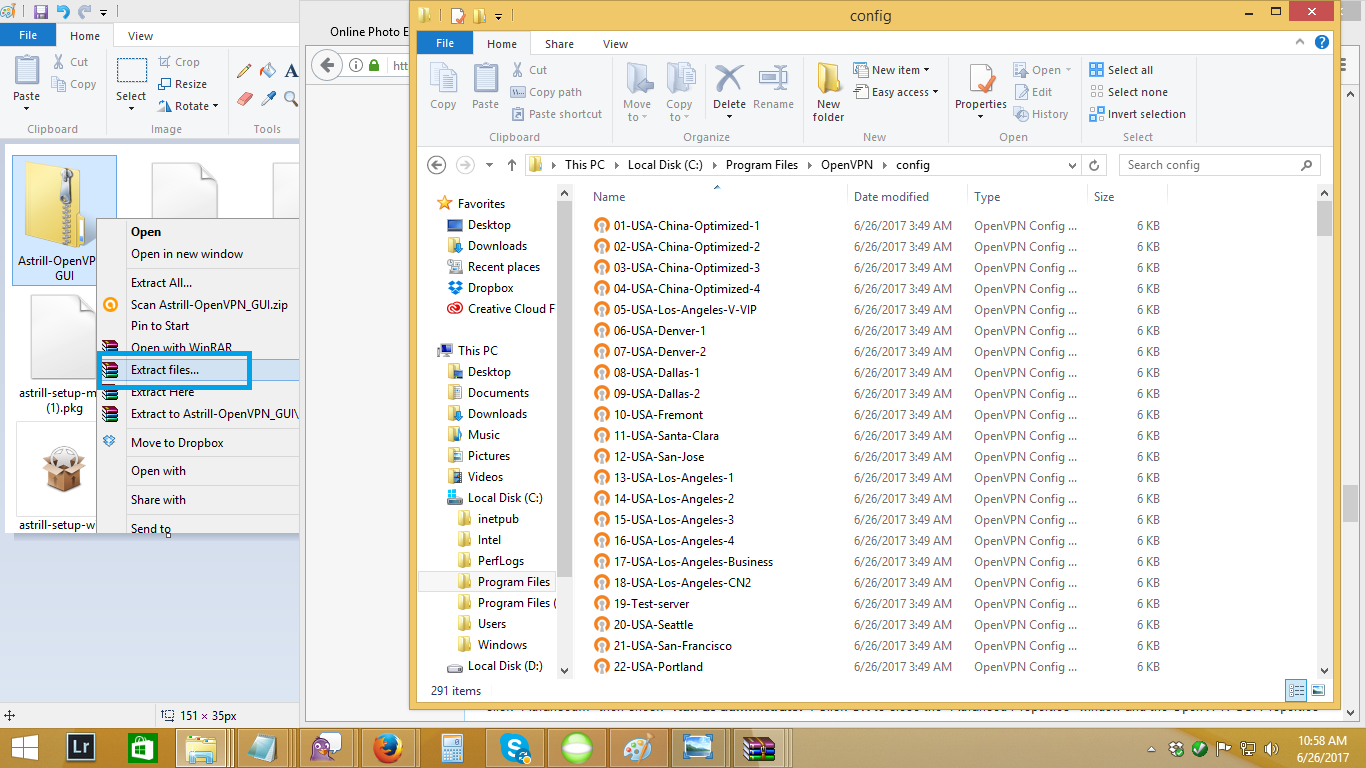Click Cut in Explorer Clipboard group
The height and width of the screenshot is (768, 1366).
click(529, 70)
